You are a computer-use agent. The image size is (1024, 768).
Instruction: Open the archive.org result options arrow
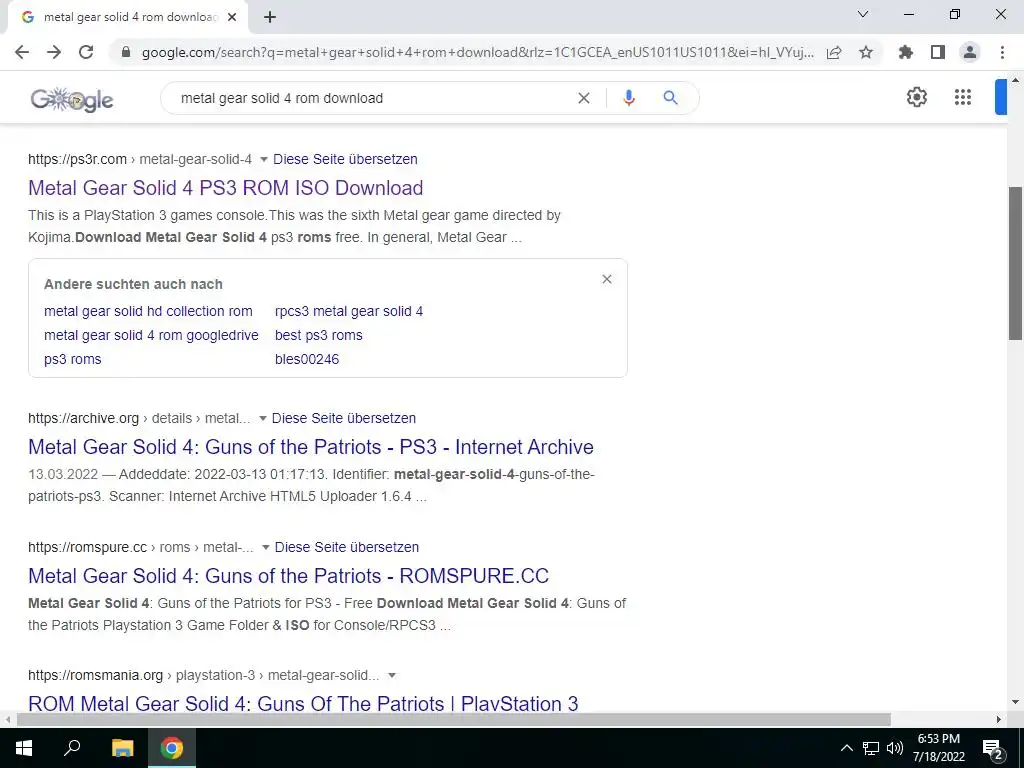pos(263,419)
